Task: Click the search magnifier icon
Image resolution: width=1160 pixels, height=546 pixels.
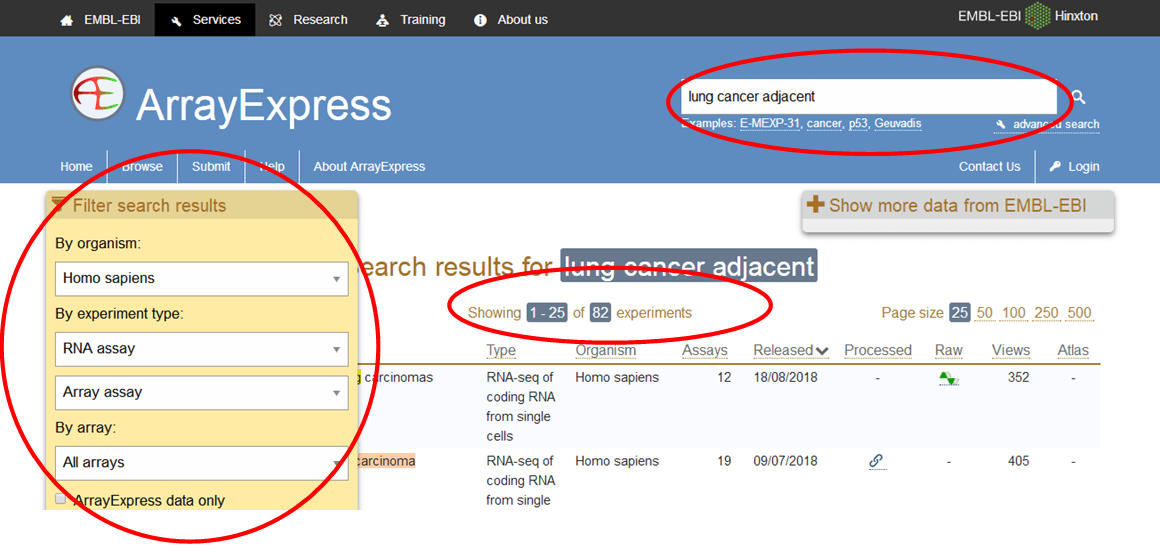Action: point(1078,97)
